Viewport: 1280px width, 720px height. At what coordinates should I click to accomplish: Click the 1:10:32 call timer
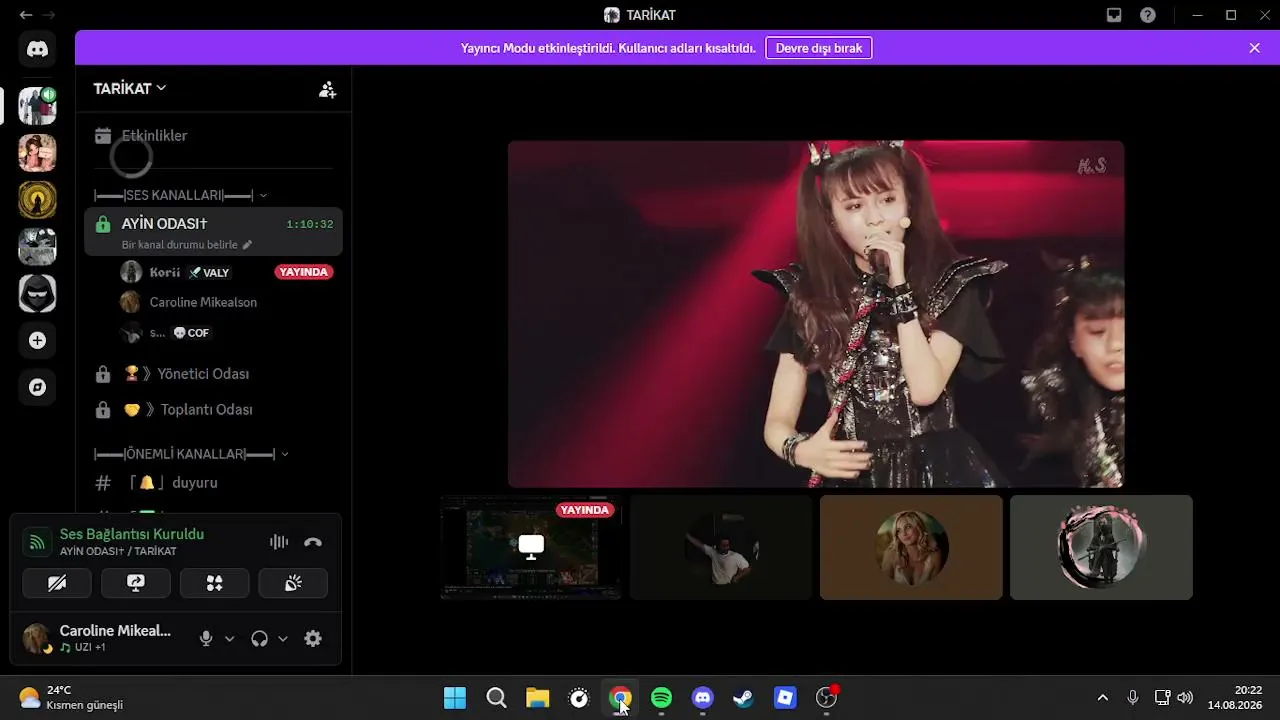(x=309, y=224)
